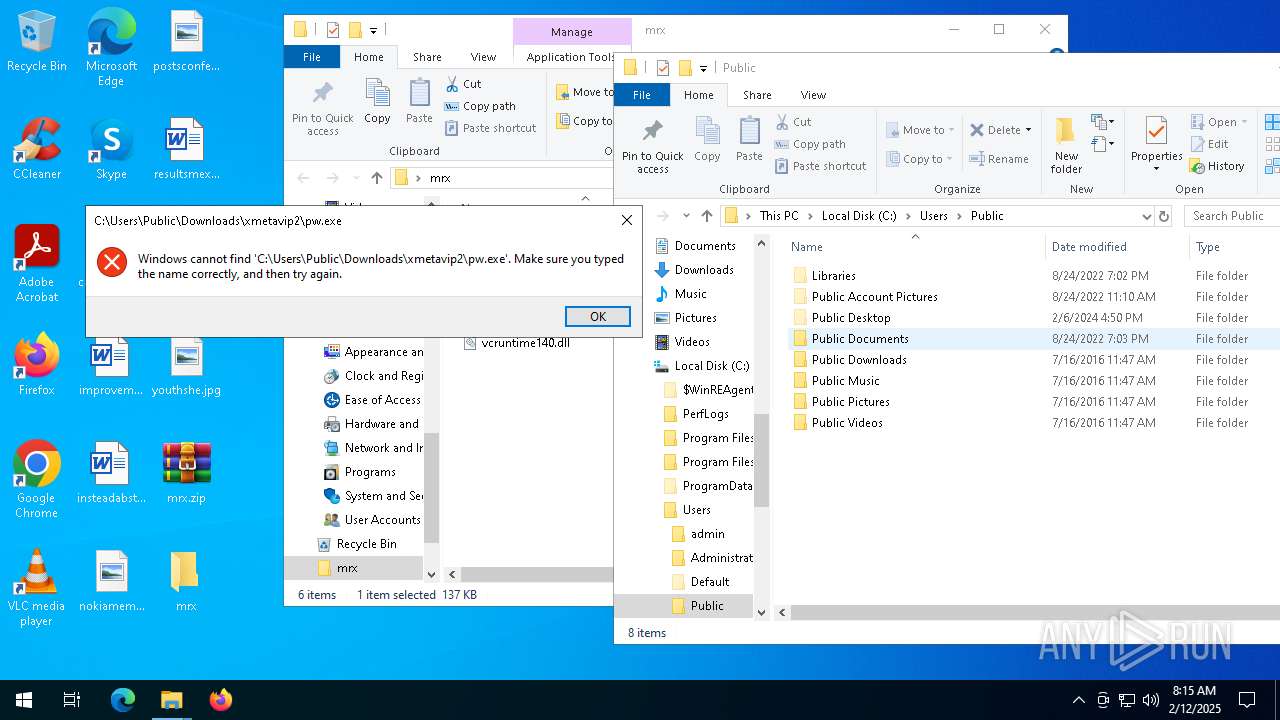Open File menu in mrx window
This screenshot has width=1280, height=720.
click(312, 57)
